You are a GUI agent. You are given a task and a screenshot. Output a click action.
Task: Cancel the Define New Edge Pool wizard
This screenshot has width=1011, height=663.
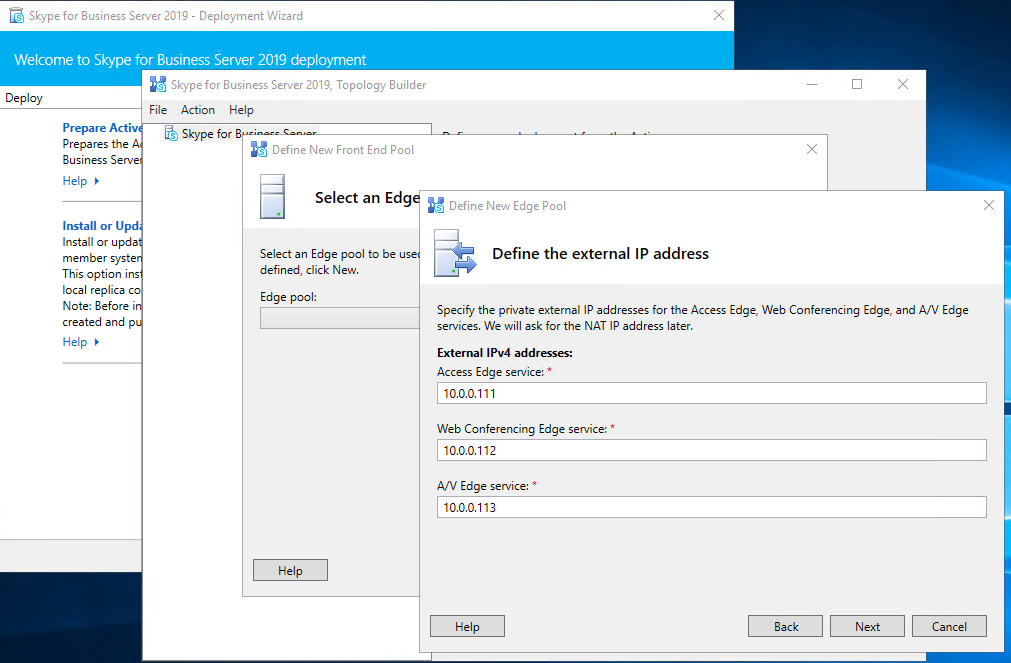point(949,626)
